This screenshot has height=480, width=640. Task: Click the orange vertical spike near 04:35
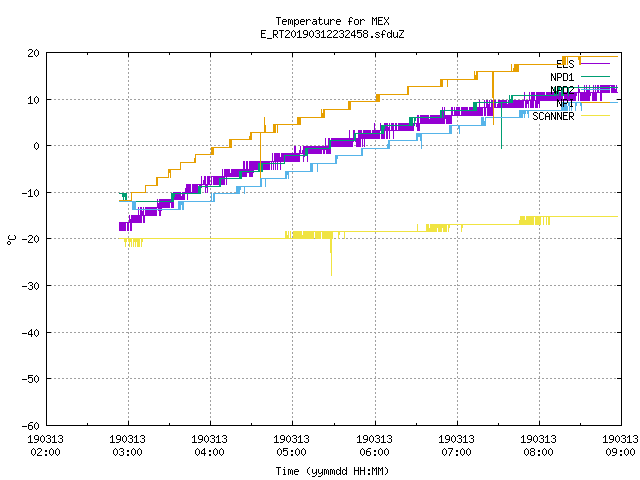click(x=260, y=155)
